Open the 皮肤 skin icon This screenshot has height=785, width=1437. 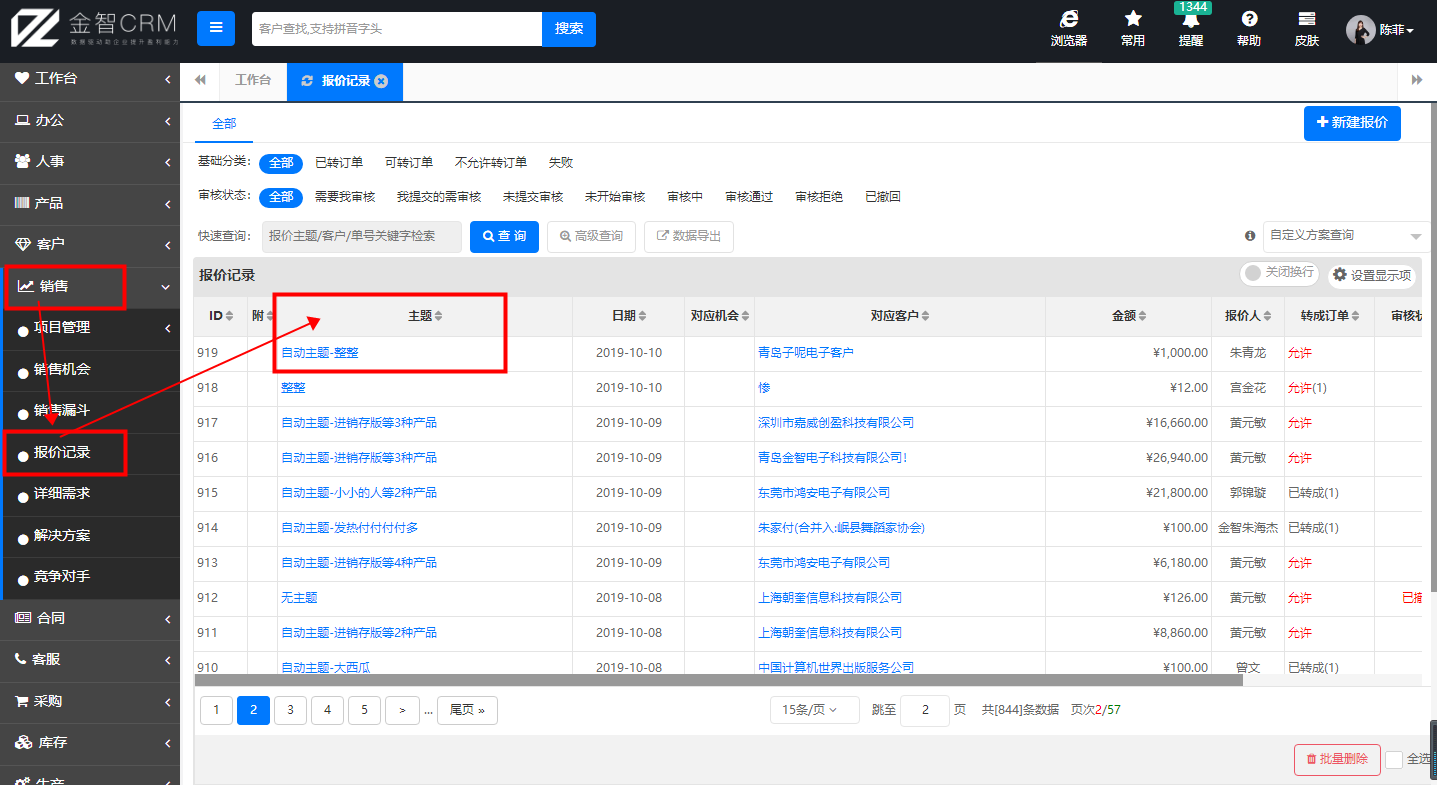pyautogui.click(x=1306, y=29)
